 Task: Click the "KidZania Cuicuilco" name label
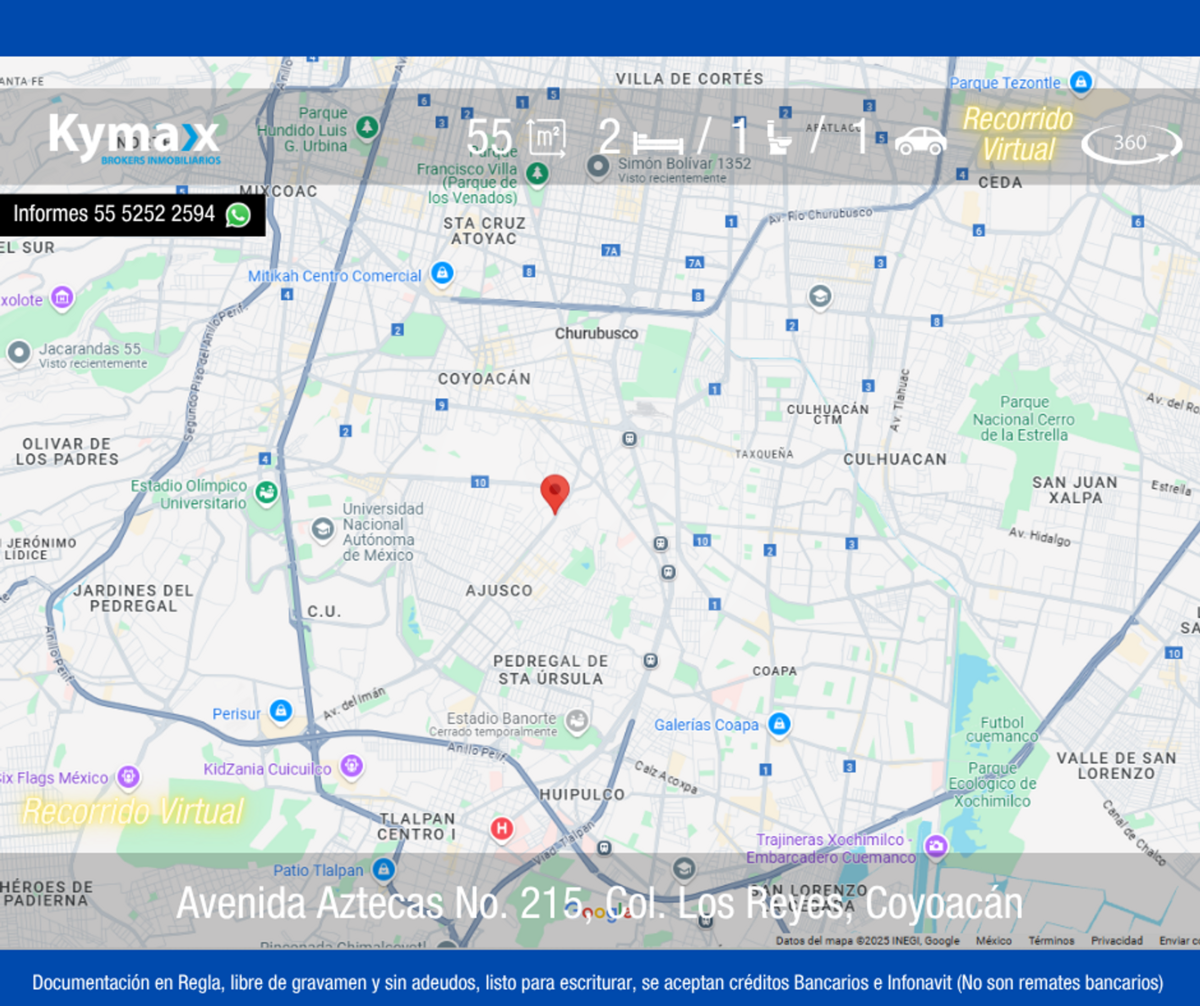267,770
